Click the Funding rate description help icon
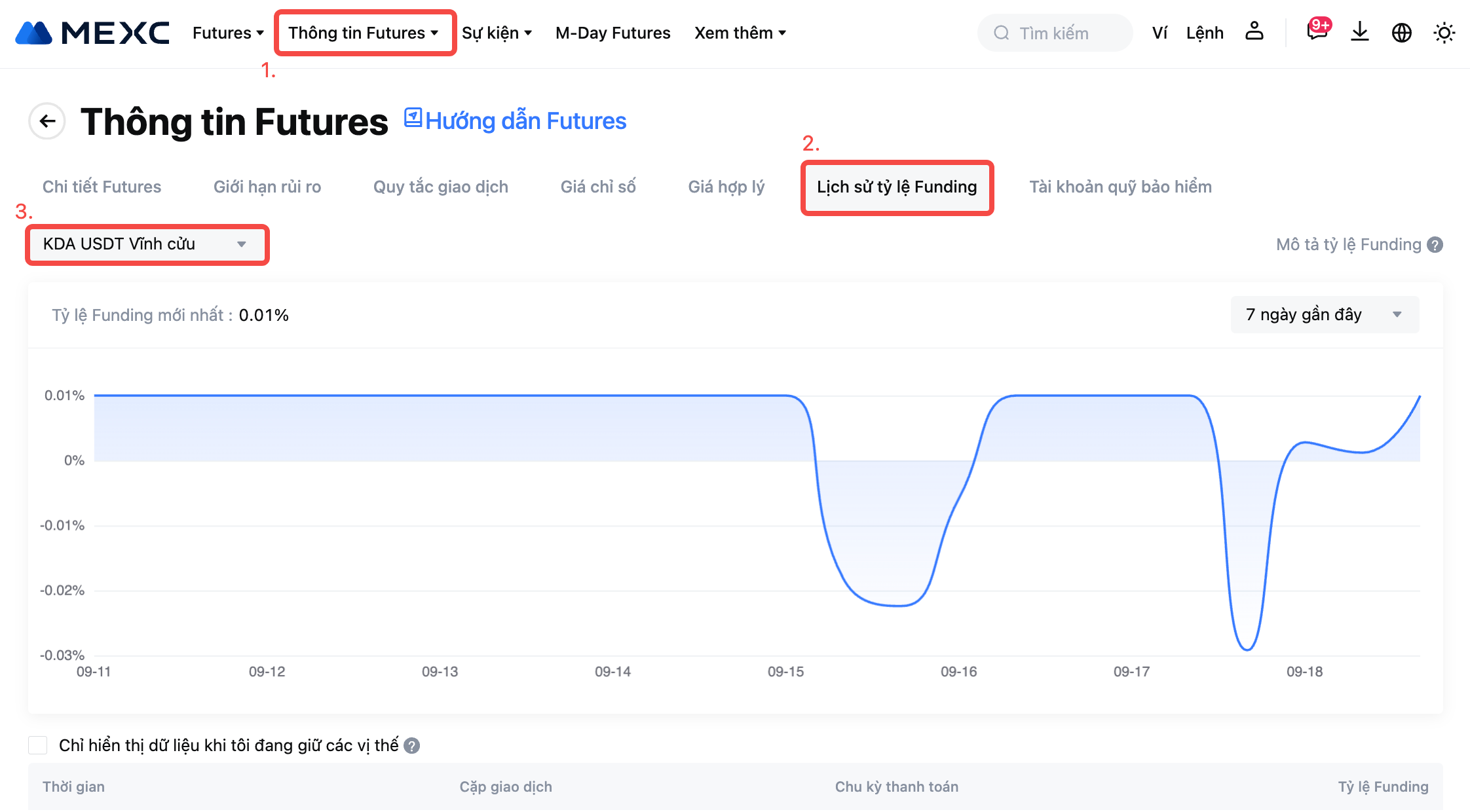This screenshot has width=1470, height=812. tap(1435, 245)
